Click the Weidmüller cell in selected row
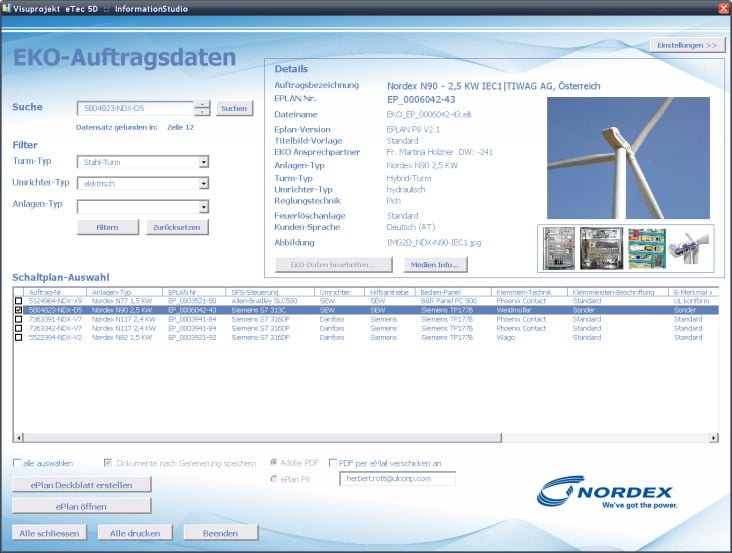Viewport: 732px width, 553px height. [514, 310]
